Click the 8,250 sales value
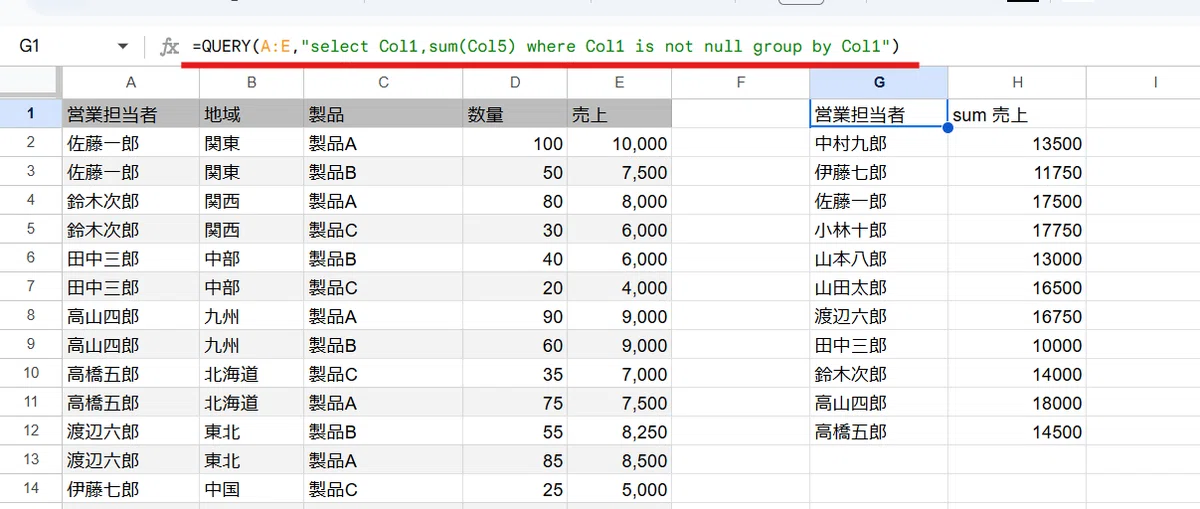Screen dimensions: 1200x509 point(619,432)
